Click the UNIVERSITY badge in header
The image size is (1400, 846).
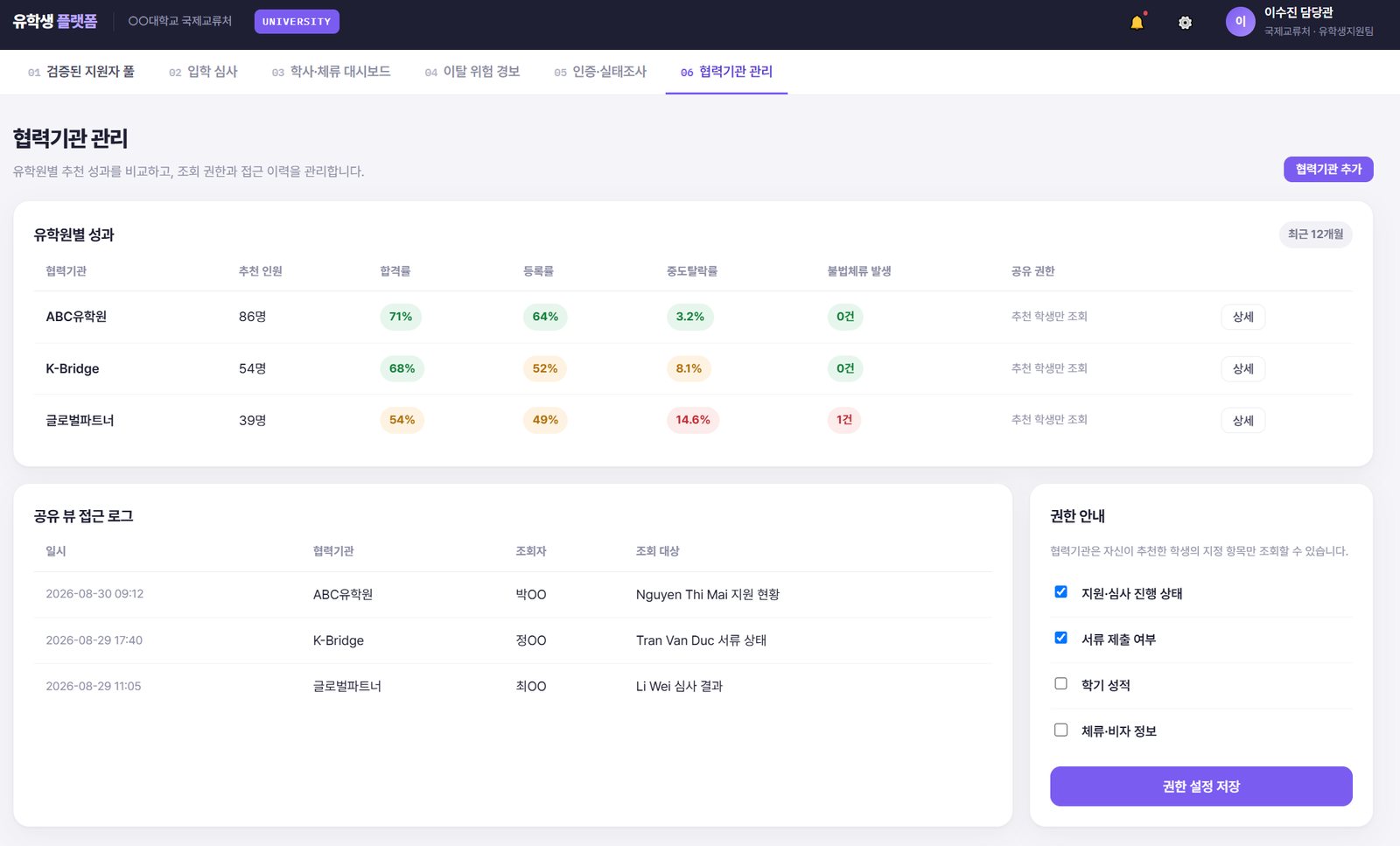point(297,22)
